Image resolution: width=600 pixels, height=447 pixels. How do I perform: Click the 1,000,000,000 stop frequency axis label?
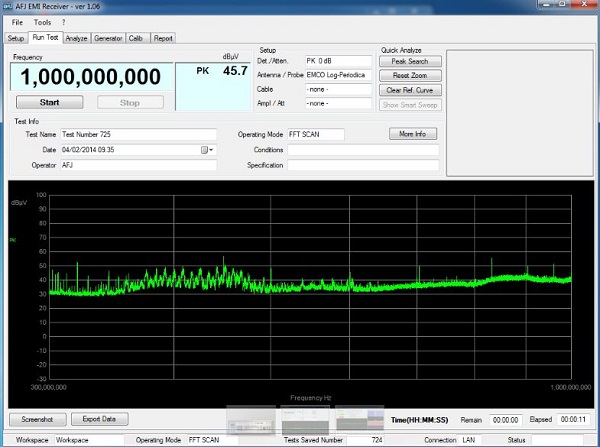tap(571, 387)
